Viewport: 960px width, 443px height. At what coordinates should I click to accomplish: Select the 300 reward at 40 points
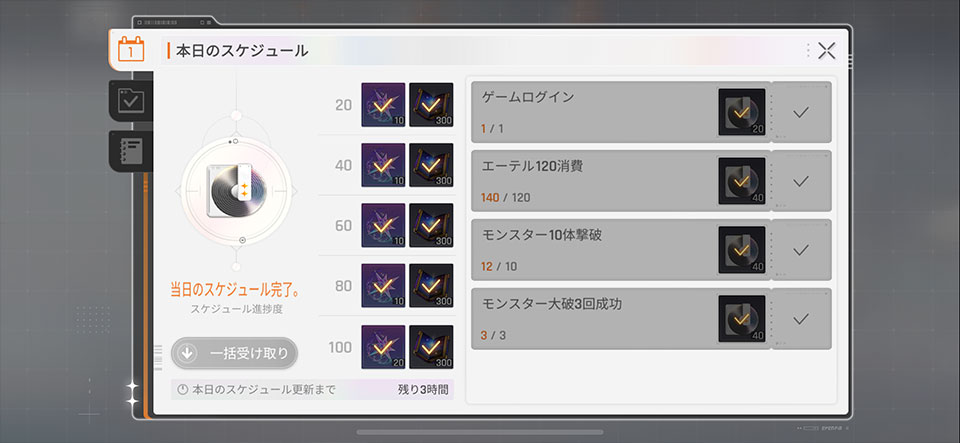(431, 165)
